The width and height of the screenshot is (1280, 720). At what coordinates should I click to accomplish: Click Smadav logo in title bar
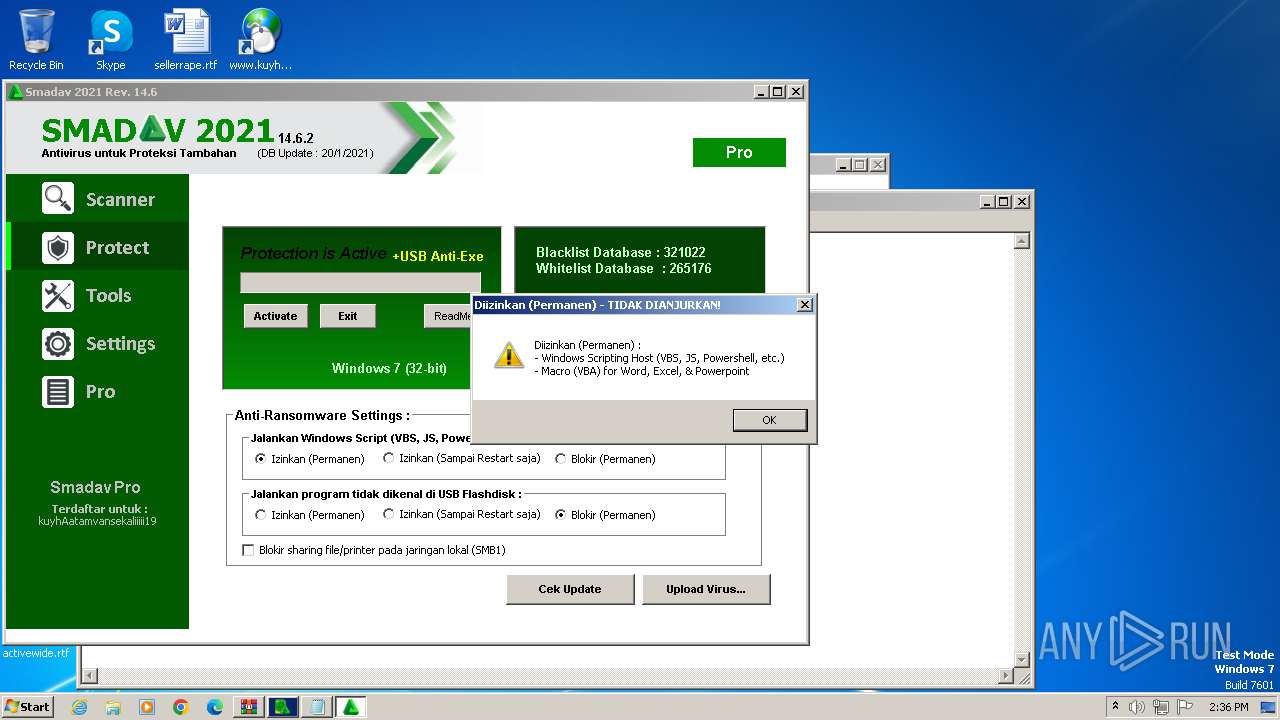(x=15, y=92)
